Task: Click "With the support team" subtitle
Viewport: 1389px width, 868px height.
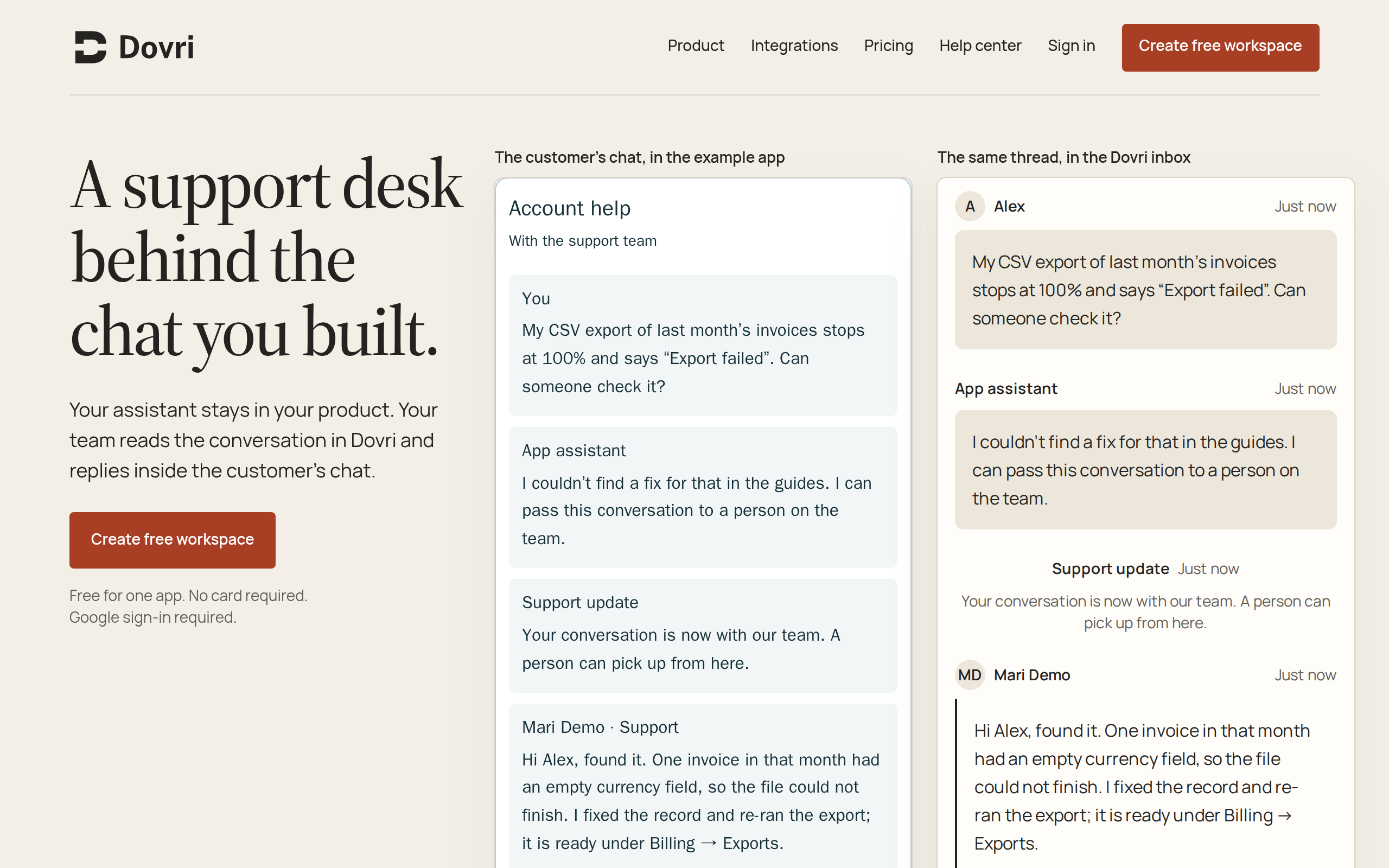Action: pyautogui.click(x=583, y=241)
